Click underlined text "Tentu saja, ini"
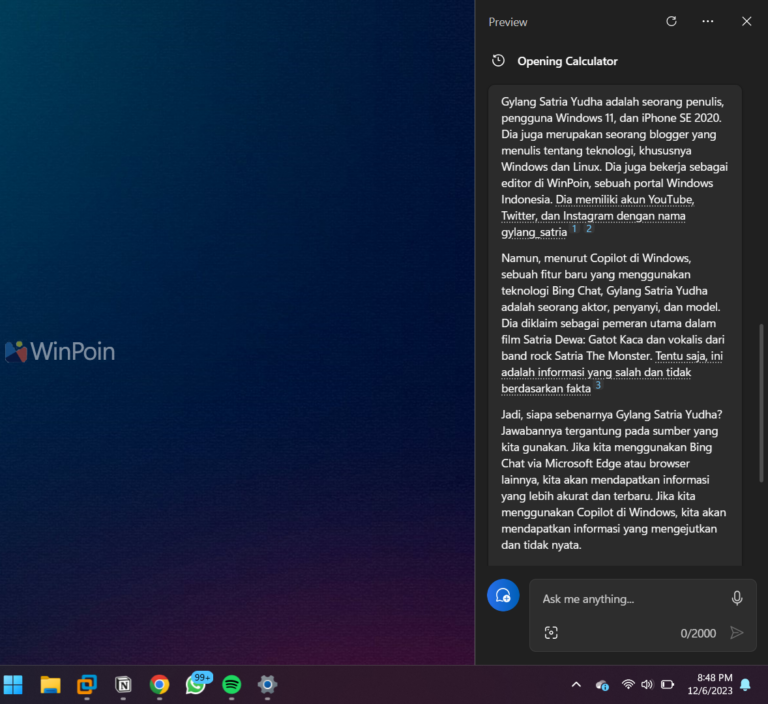Viewport: 768px width, 704px height. click(689, 356)
